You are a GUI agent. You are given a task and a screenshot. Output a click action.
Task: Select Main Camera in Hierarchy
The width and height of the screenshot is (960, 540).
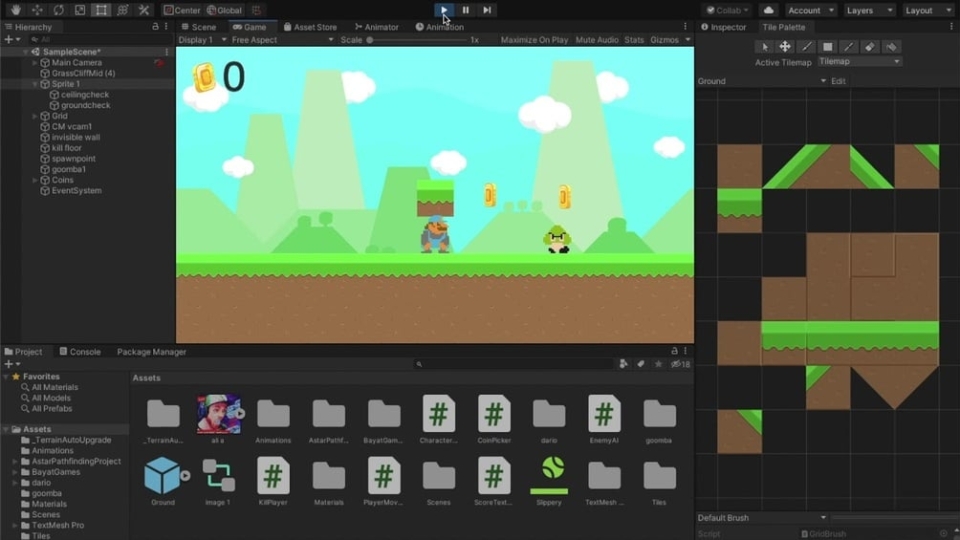(77, 62)
